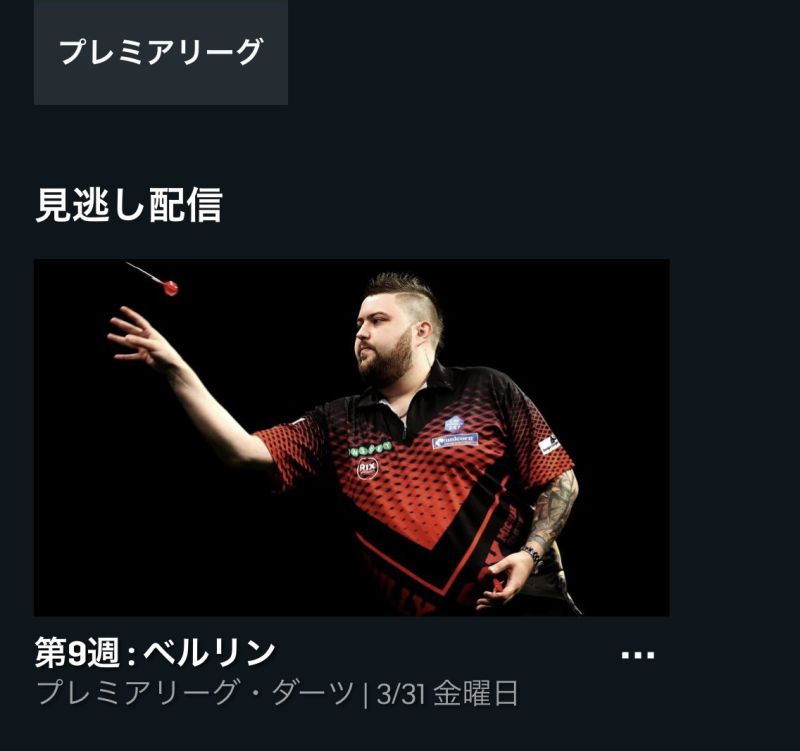Open the three-dot options menu for 第9週
This screenshot has height=751, width=800.
(638, 655)
